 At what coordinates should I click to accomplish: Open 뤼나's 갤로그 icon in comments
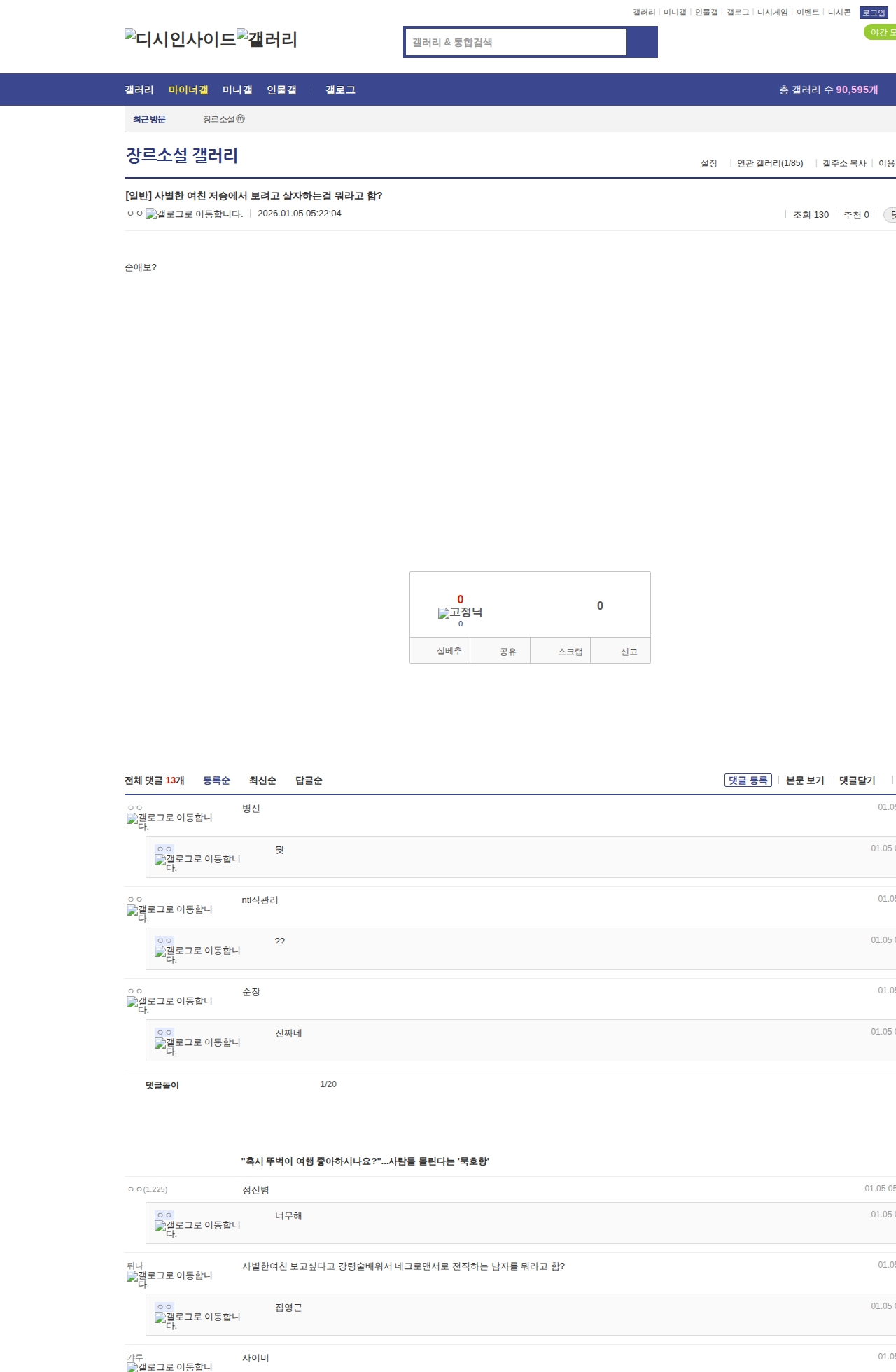[169, 1279]
